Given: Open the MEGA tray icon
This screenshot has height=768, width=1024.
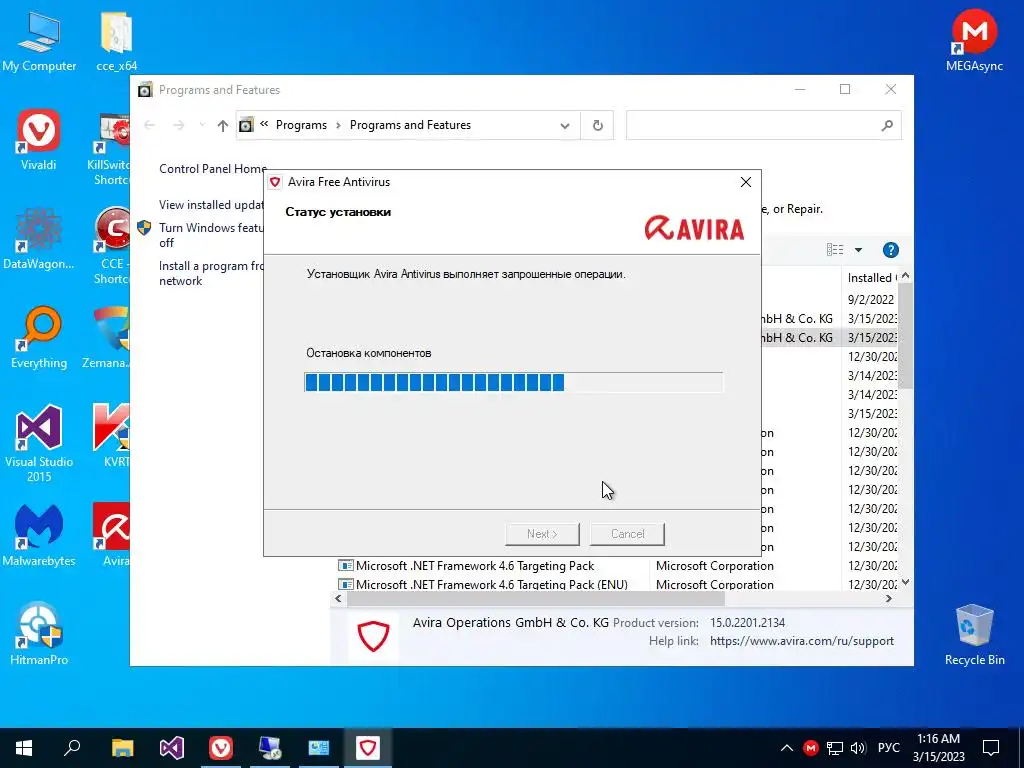Looking at the screenshot, I should (x=810, y=748).
